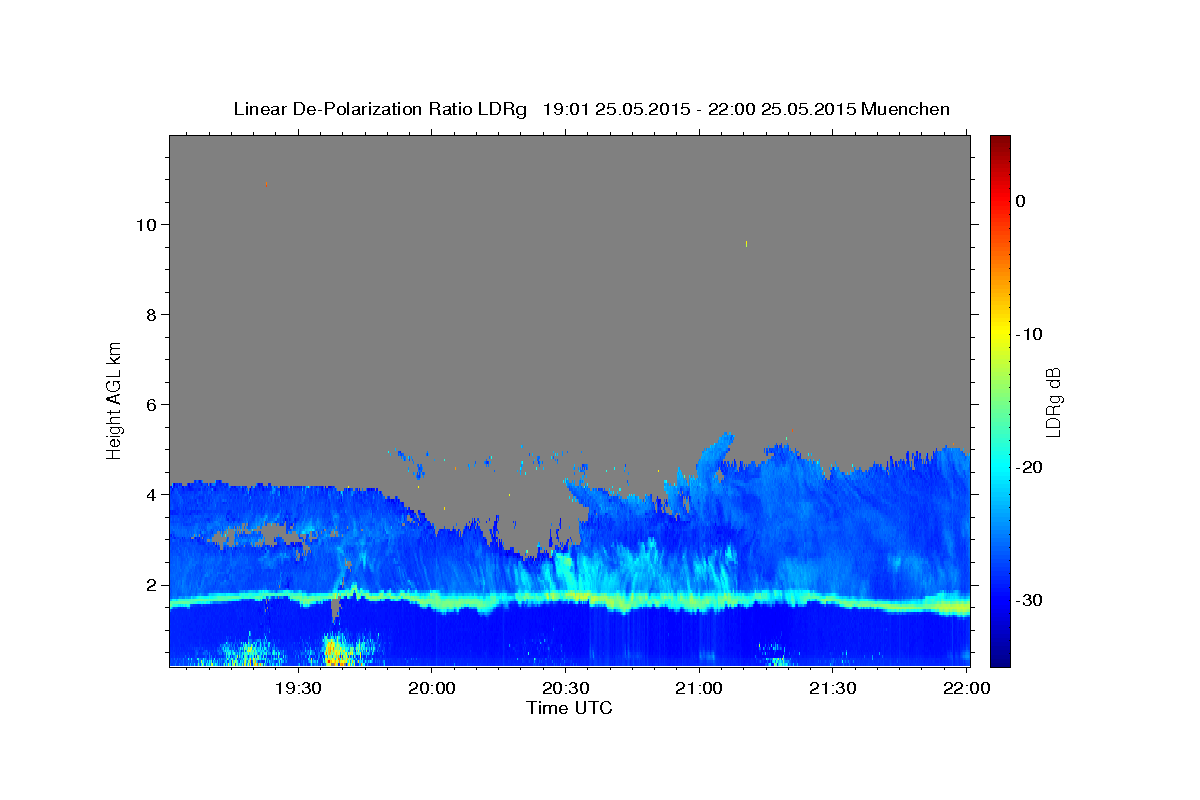1200x800 pixels.
Task: Click the 'Time UTC' axis label
Action: [569, 708]
